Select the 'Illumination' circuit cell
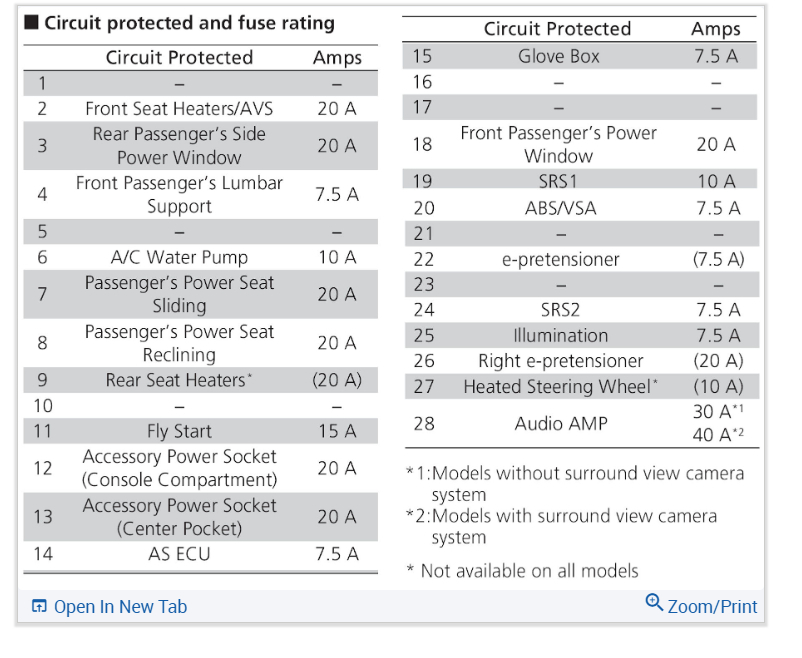 pyautogui.click(x=559, y=335)
